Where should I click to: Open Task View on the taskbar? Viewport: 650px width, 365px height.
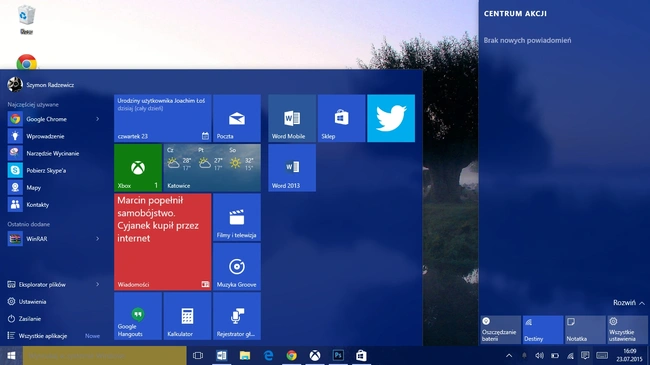[x=198, y=355]
